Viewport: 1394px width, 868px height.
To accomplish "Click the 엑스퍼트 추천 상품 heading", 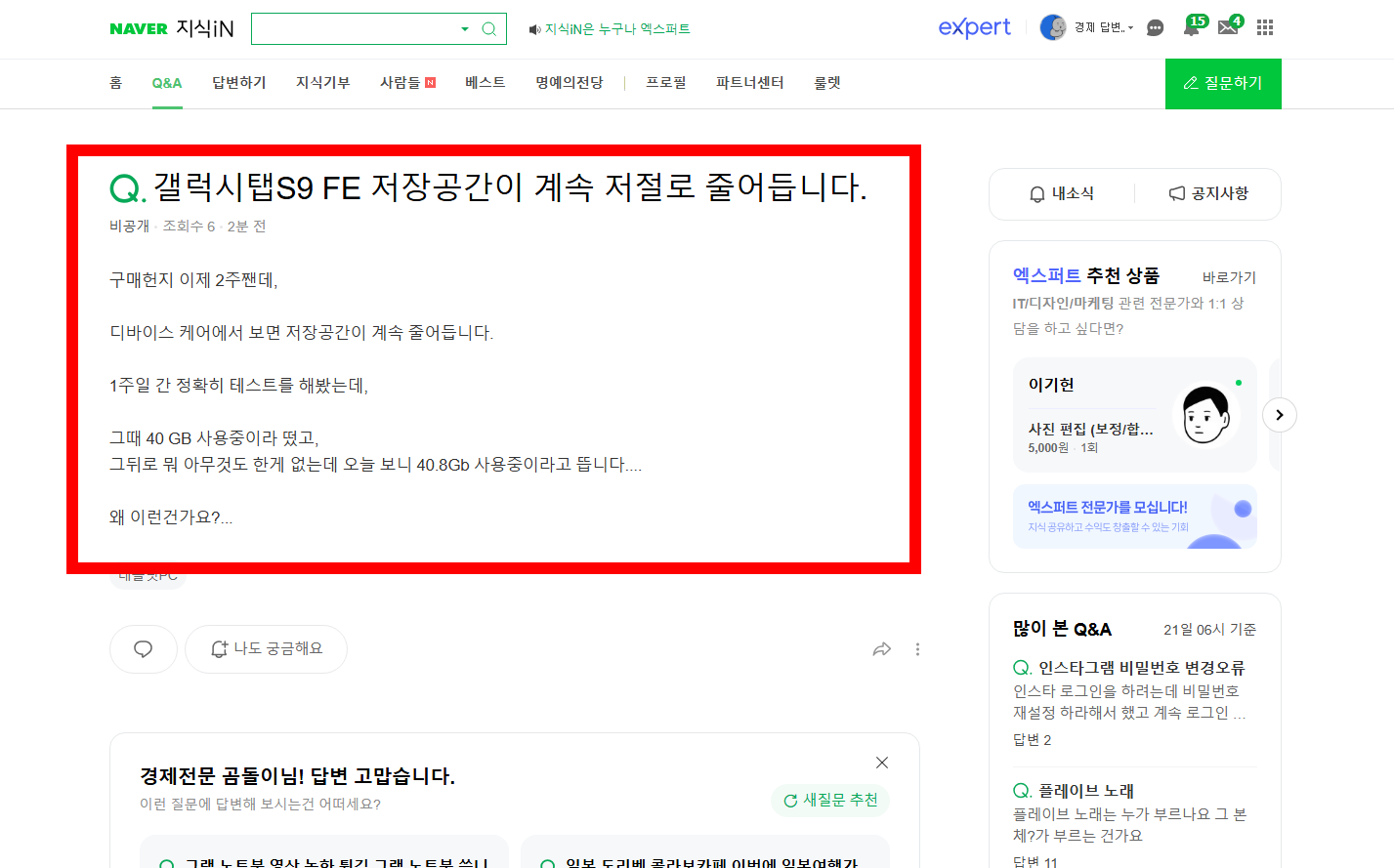I will click(x=1086, y=276).
